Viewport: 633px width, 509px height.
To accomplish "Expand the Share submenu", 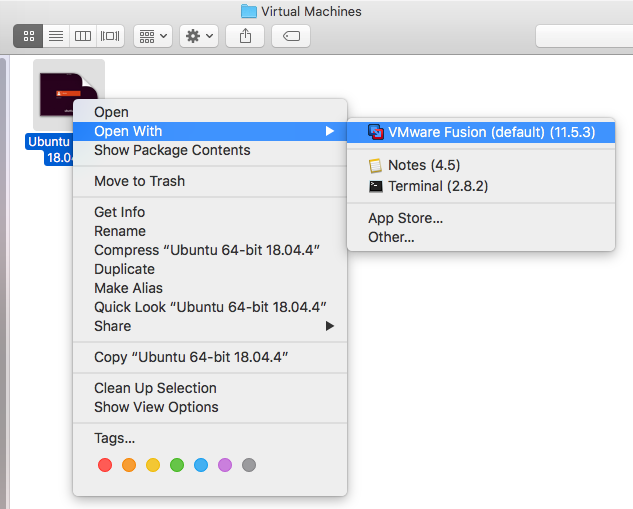I will [210, 326].
